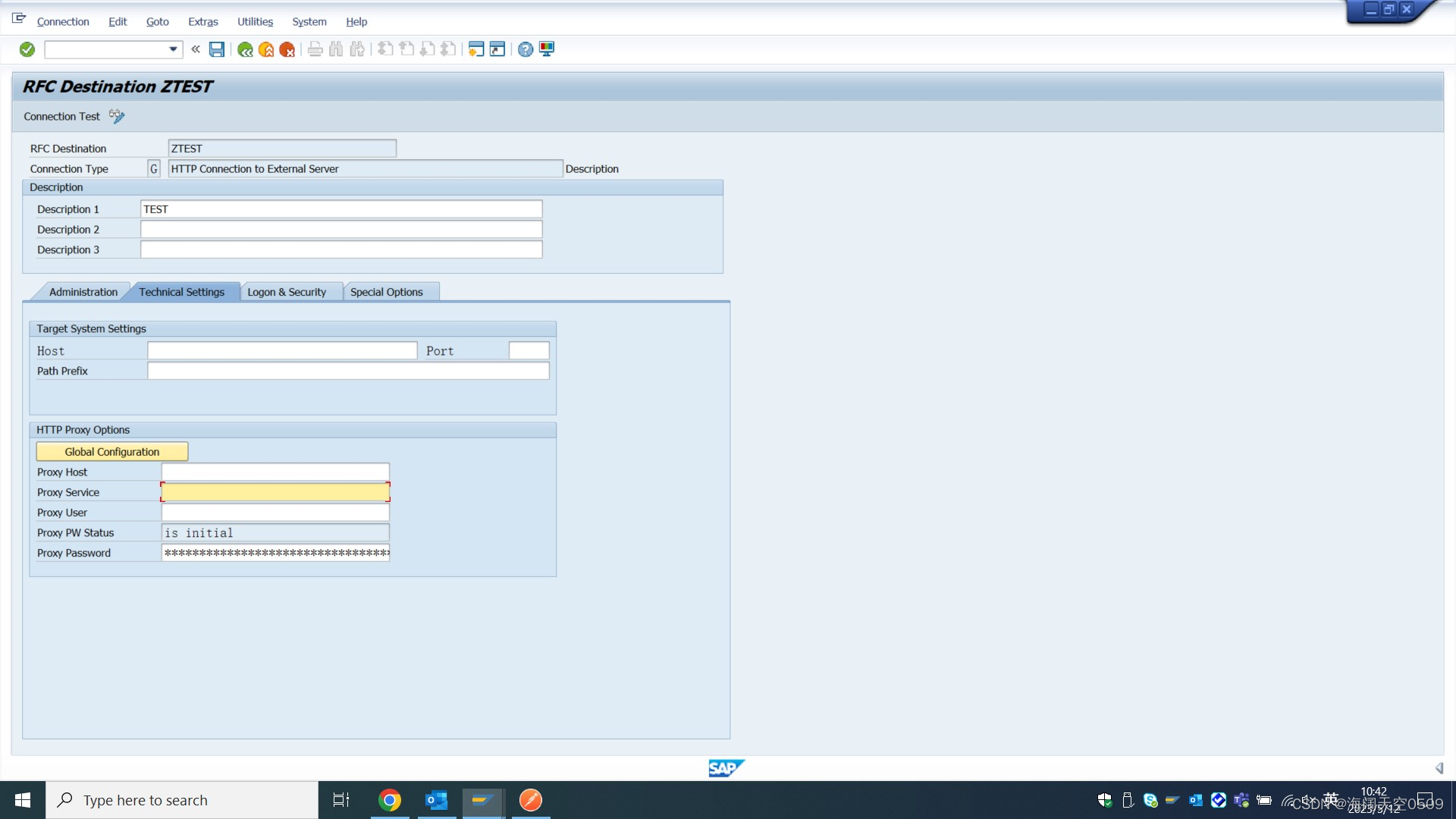Click the yellow Exit icon
Image resolution: width=1456 pixels, height=819 pixels.
[x=265, y=49]
